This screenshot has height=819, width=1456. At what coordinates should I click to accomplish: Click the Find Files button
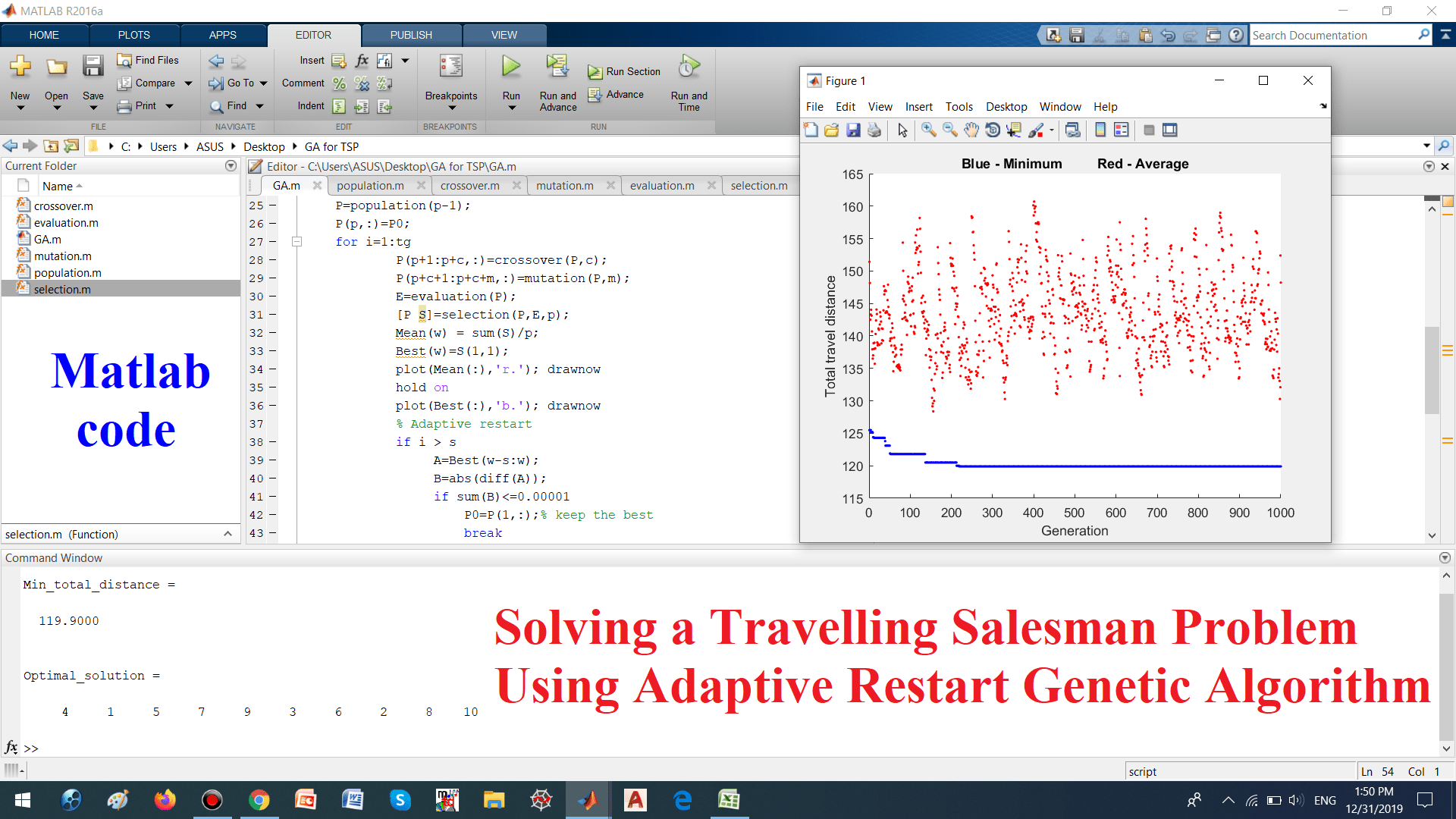(x=149, y=60)
